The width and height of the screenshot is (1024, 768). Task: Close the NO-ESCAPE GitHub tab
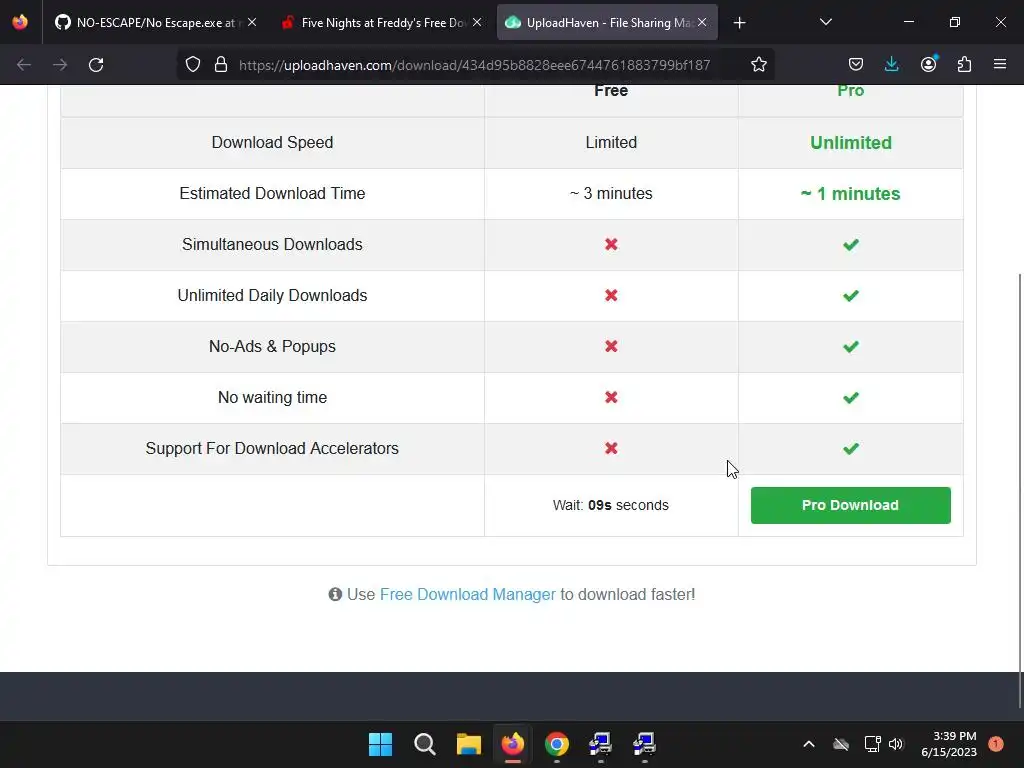(x=252, y=22)
